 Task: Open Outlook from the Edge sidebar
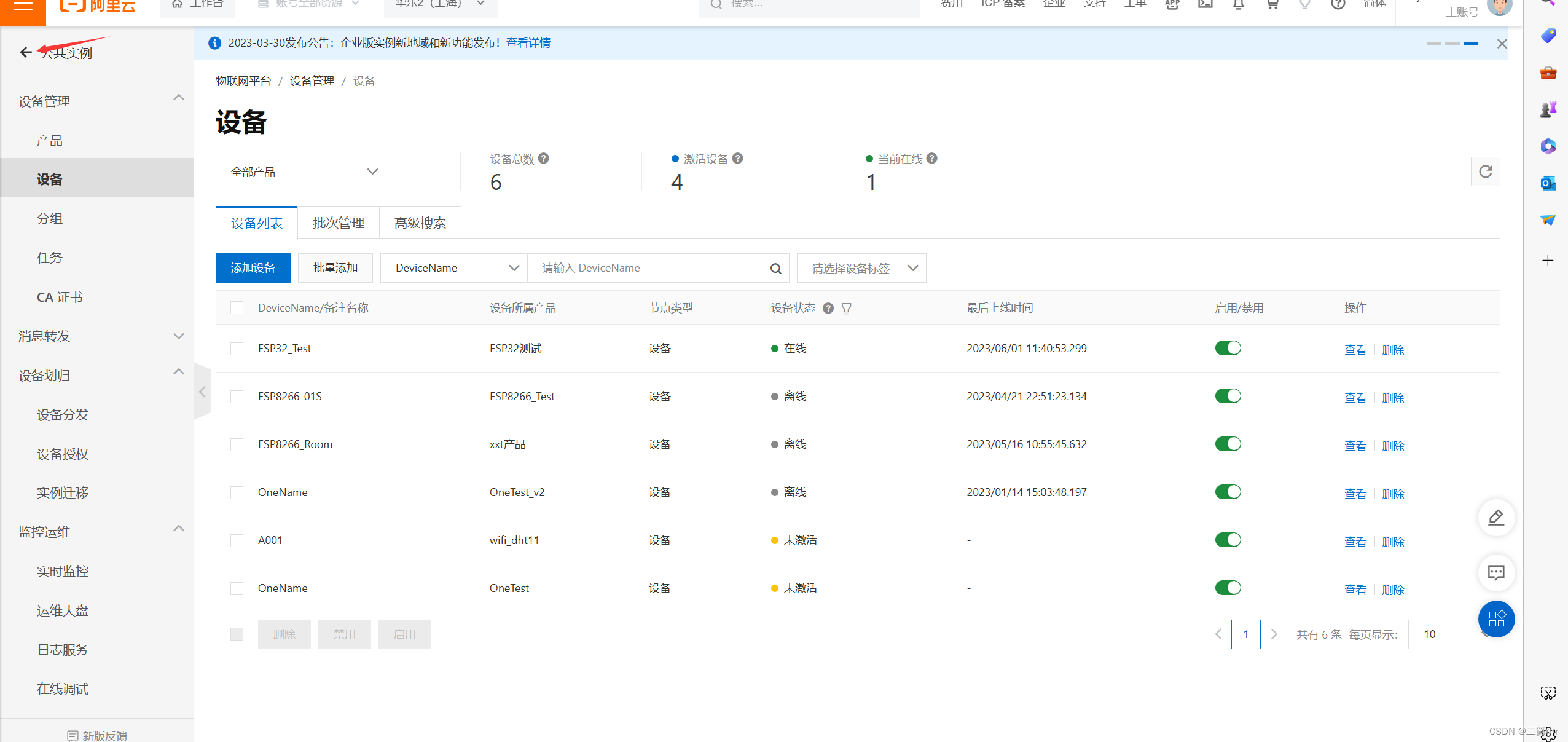click(x=1548, y=183)
